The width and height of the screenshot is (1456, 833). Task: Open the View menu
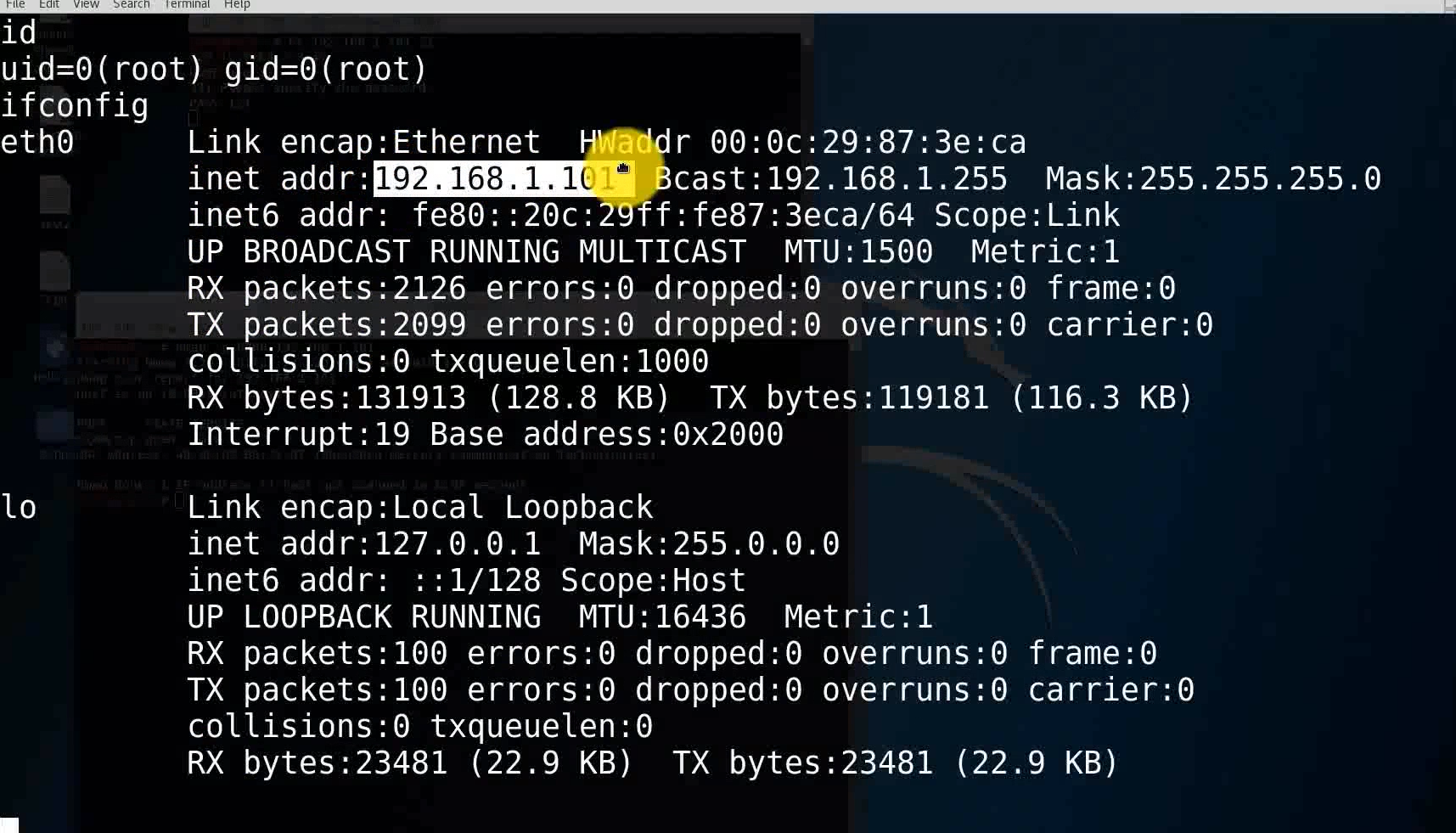pos(86,4)
